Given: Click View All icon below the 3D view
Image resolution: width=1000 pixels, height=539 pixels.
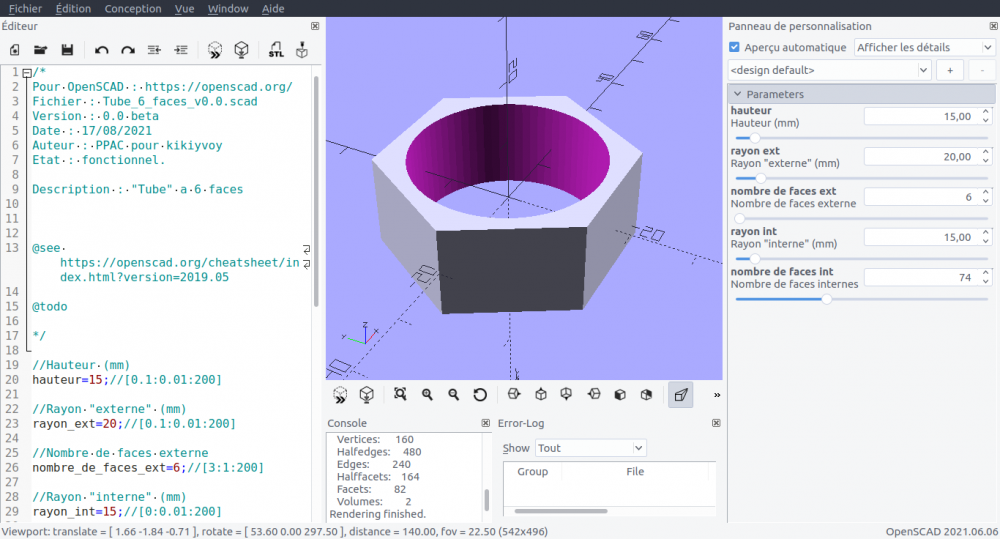Looking at the screenshot, I should [399, 394].
